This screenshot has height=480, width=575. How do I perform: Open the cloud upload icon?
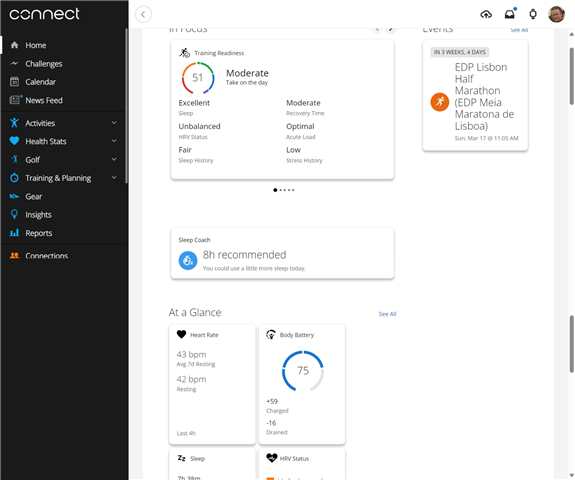point(486,14)
